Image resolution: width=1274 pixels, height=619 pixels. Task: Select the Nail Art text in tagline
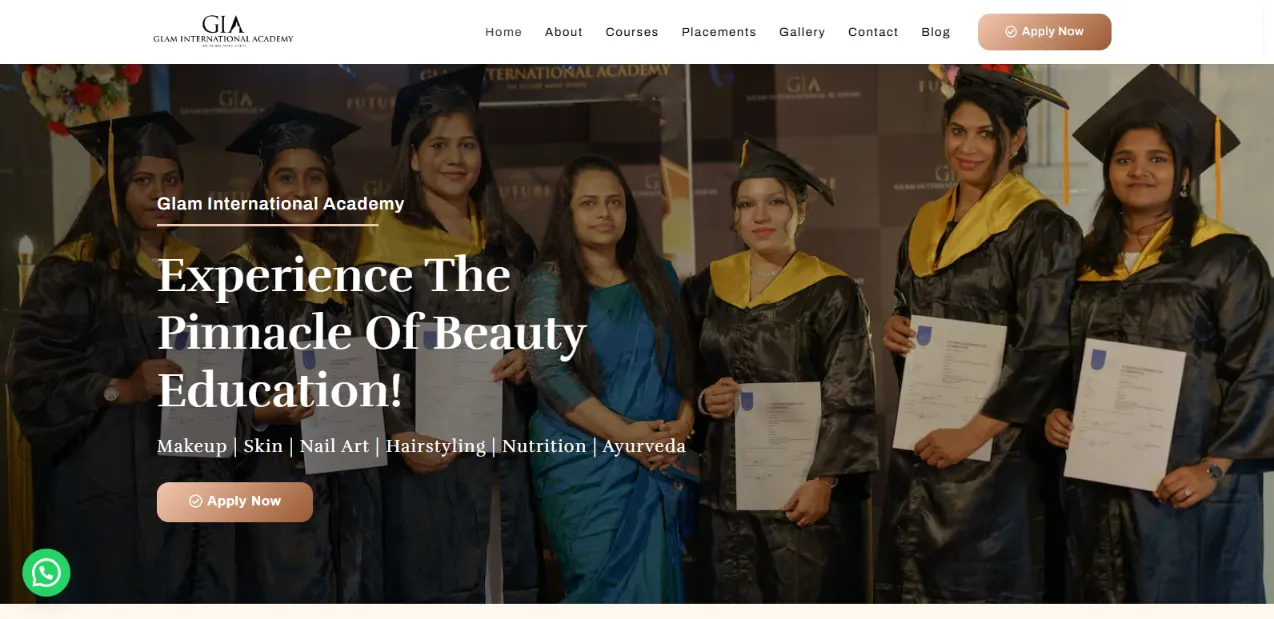click(334, 446)
